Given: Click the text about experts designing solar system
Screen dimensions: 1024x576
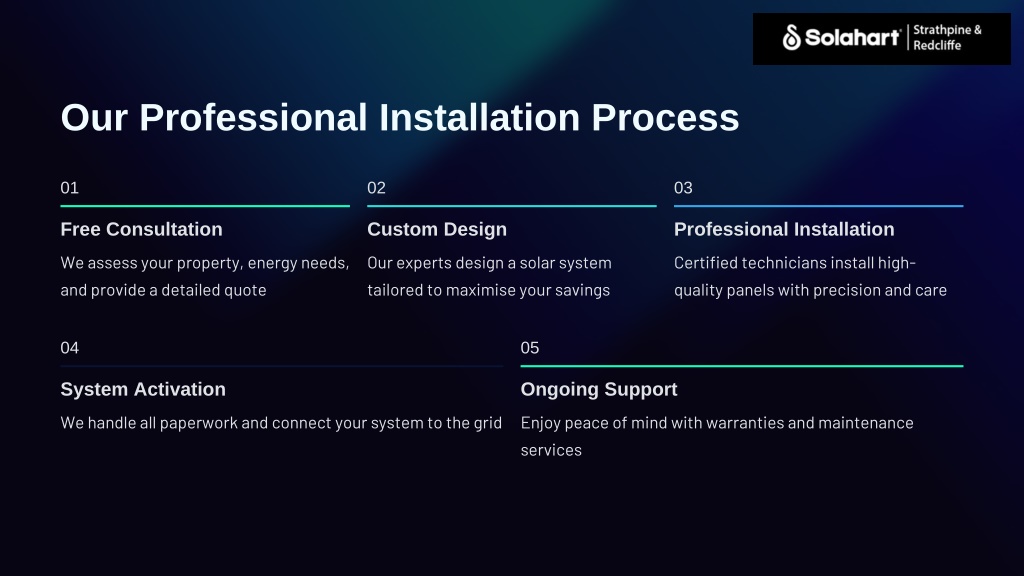Looking at the screenshot, I should pos(489,277).
